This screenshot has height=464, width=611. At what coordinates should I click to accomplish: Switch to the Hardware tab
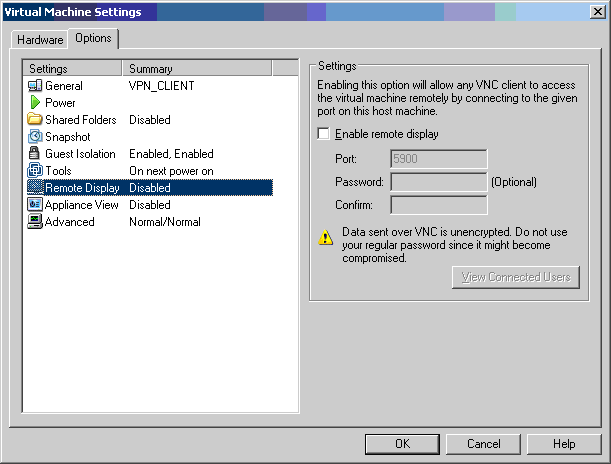point(40,40)
